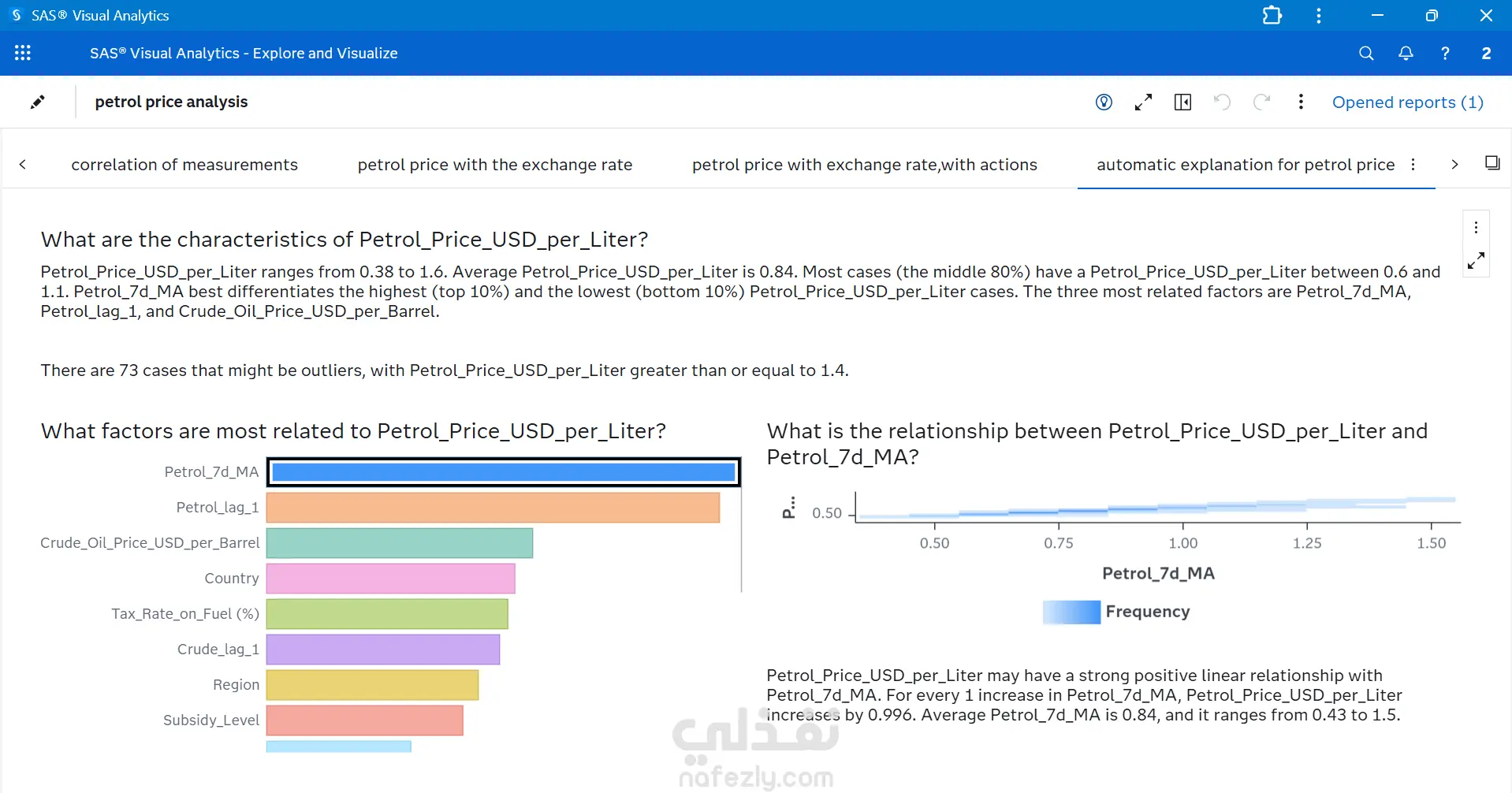Open petrol price with the exchange rate tab
1512x793 pixels.
click(x=495, y=164)
